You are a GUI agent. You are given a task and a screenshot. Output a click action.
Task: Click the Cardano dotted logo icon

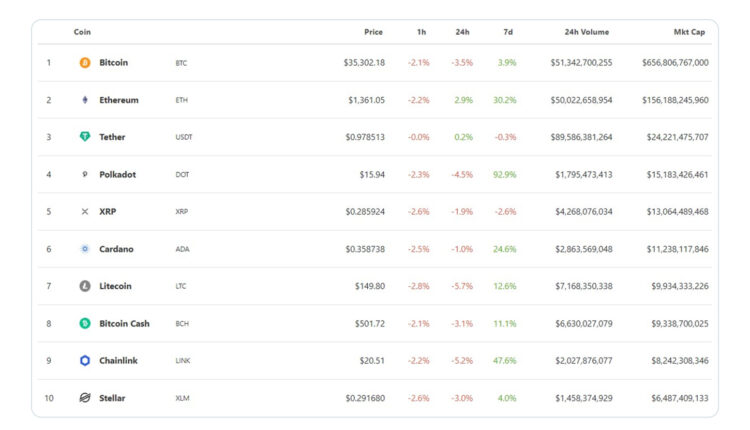85,249
